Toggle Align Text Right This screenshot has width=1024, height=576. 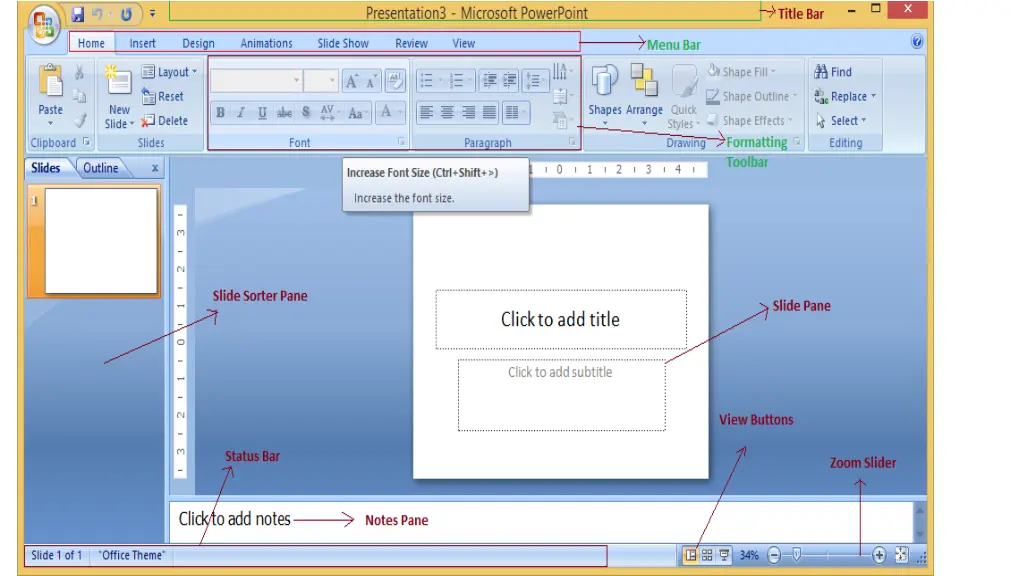pyautogui.click(x=468, y=113)
